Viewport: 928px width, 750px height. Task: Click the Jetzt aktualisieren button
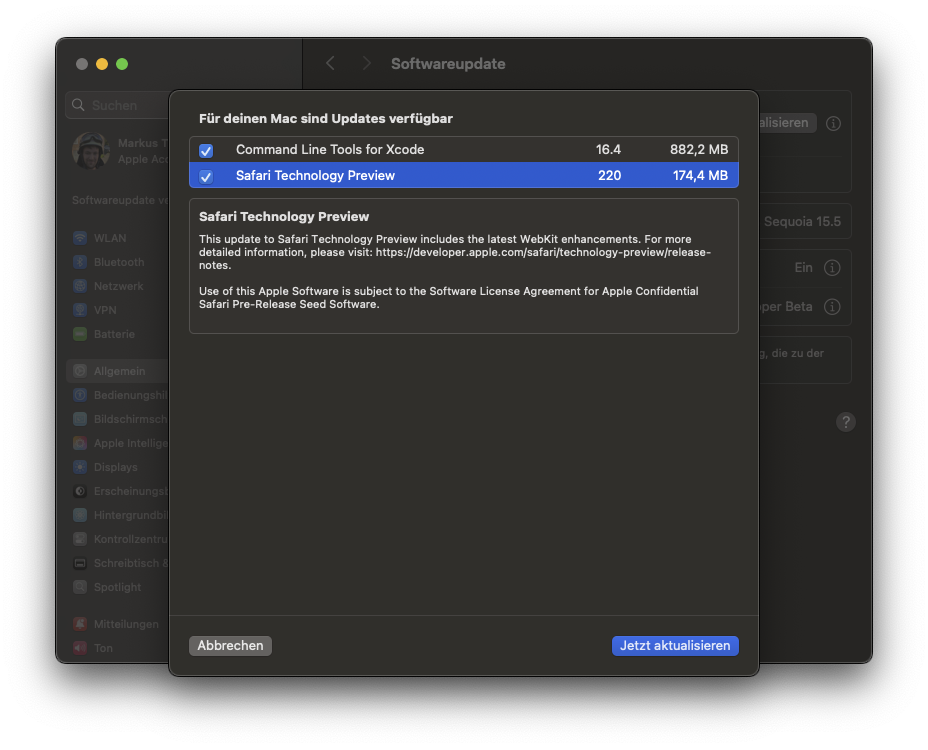coord(675,646)
